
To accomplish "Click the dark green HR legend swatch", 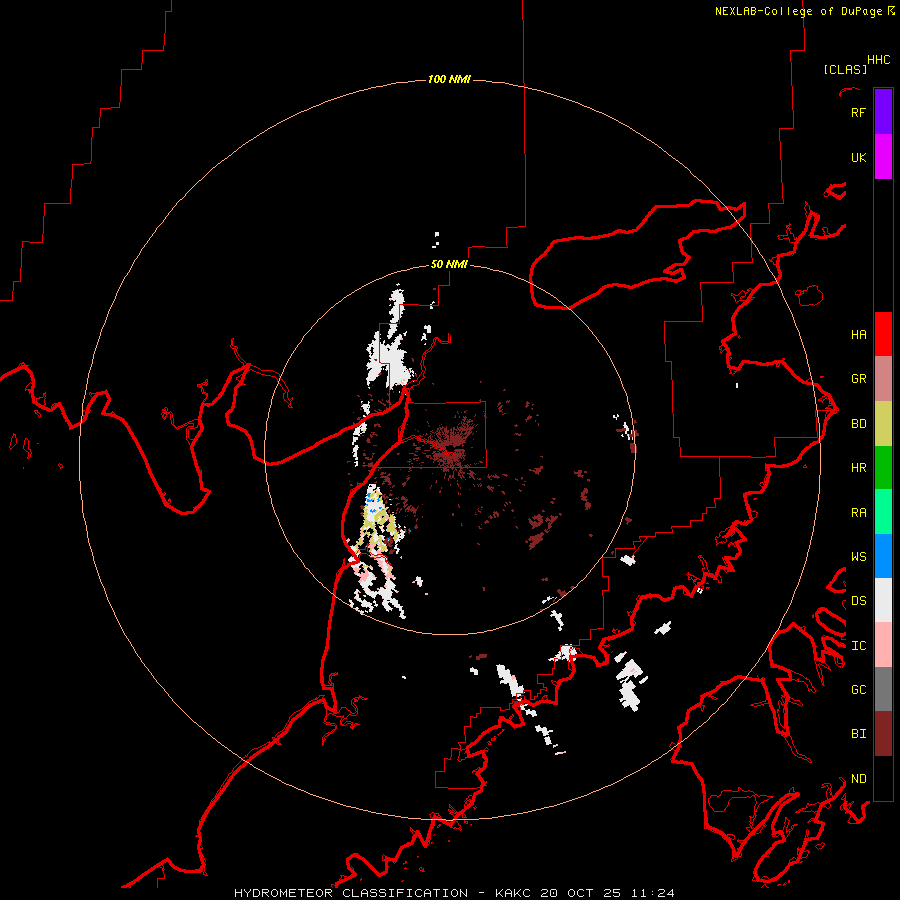I will coord(883,468).
